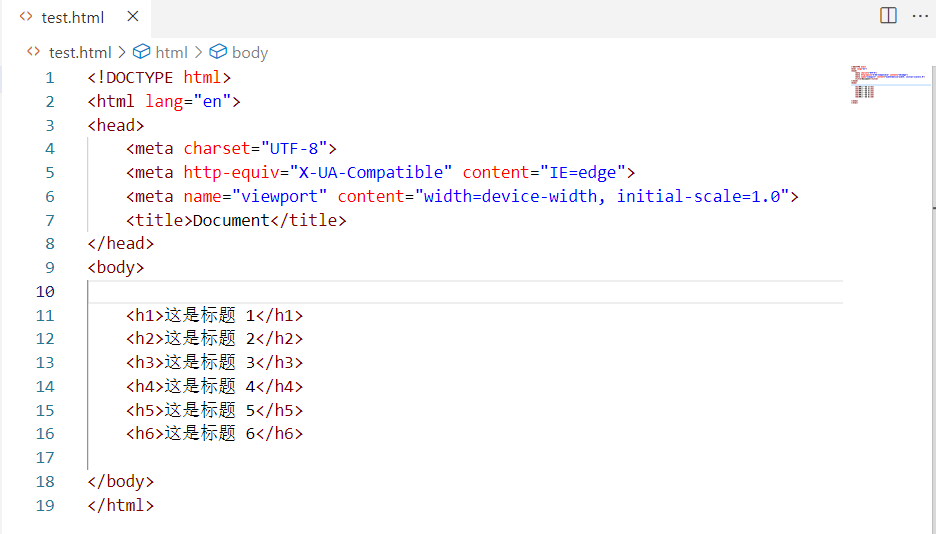Click the word Document inside the title tag
Viewport: 936px width, 534px height.
pos(230,220)
